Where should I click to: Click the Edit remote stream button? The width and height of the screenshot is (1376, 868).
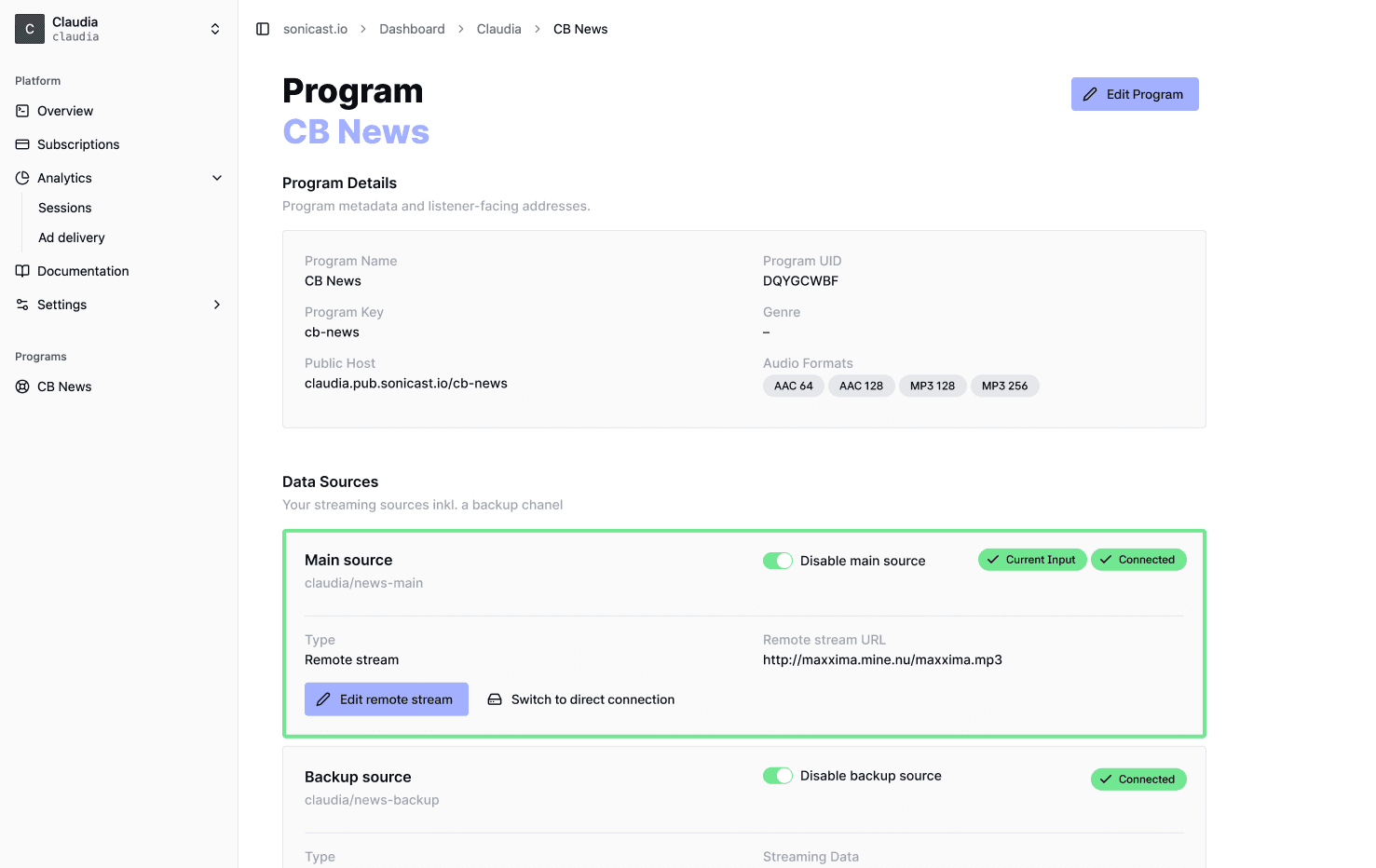387,699
